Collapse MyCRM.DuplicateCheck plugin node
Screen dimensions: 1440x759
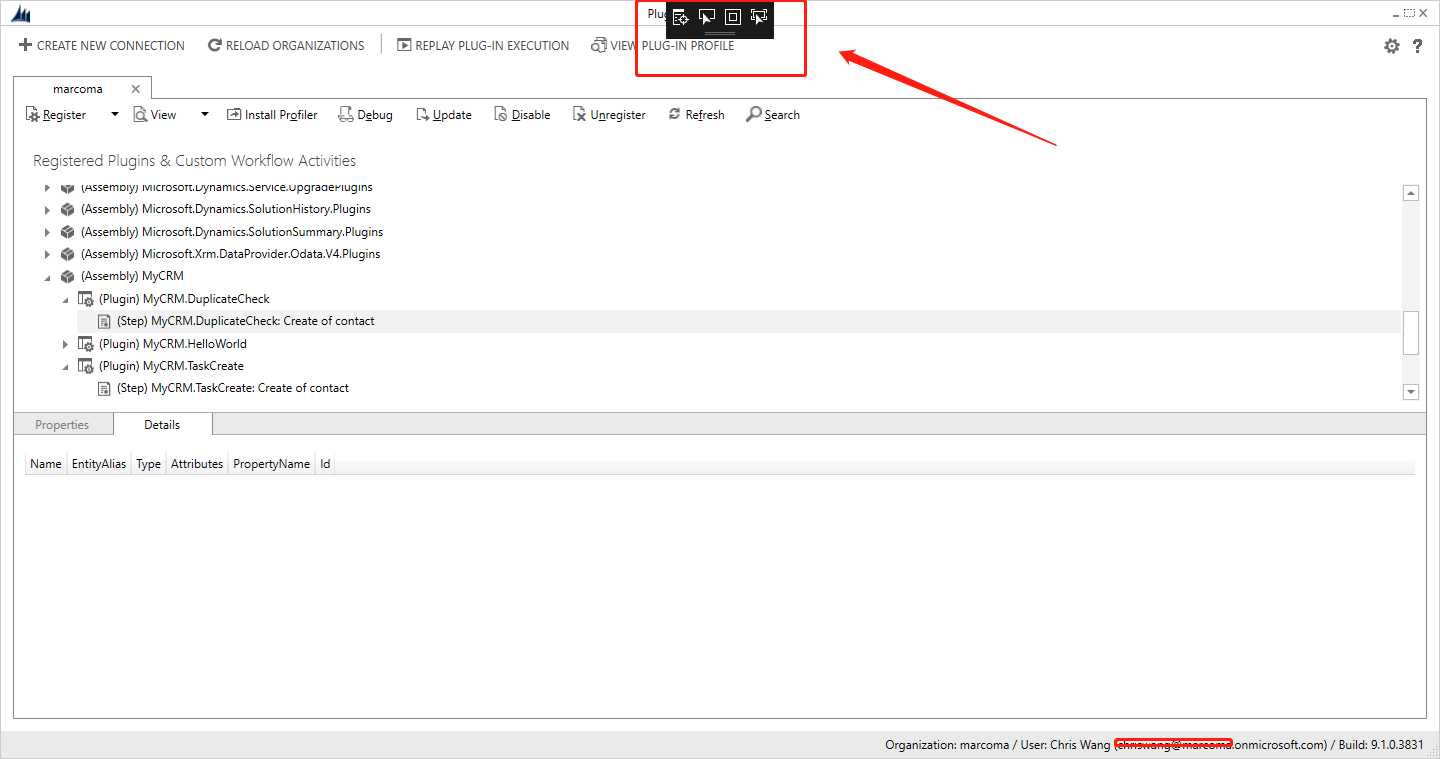[x=66, y=299]
